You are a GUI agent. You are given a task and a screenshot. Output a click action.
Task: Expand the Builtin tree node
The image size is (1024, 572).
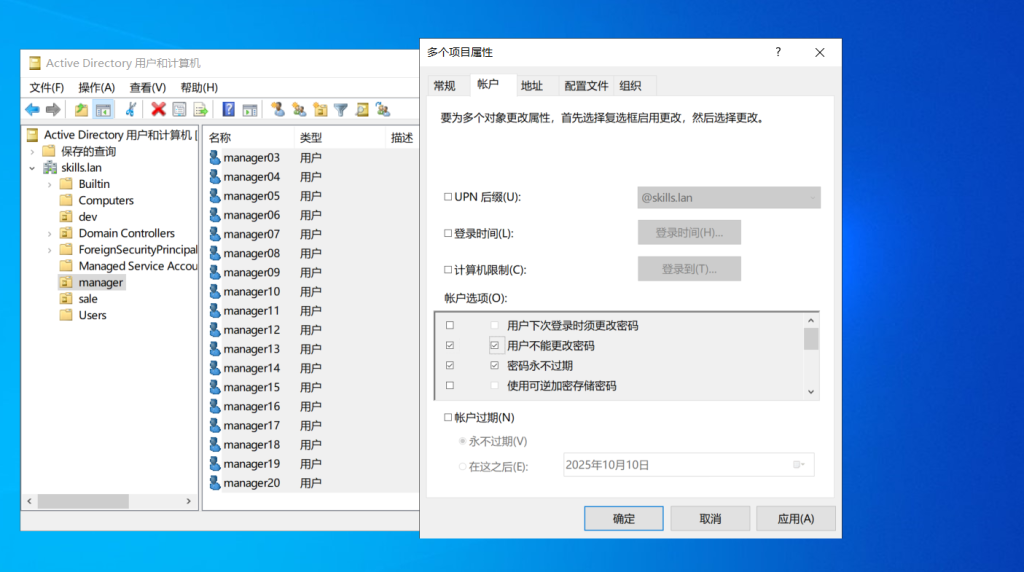coord(50,184)
